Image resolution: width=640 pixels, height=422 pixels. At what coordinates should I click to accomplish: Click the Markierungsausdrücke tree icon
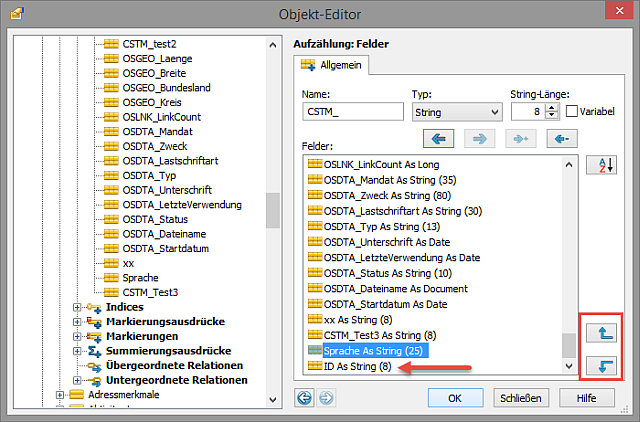pyautogui.click(x=94, y=322)
